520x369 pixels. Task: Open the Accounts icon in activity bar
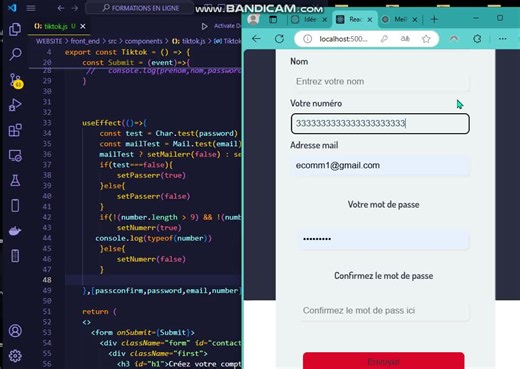(x=15, y=331)
